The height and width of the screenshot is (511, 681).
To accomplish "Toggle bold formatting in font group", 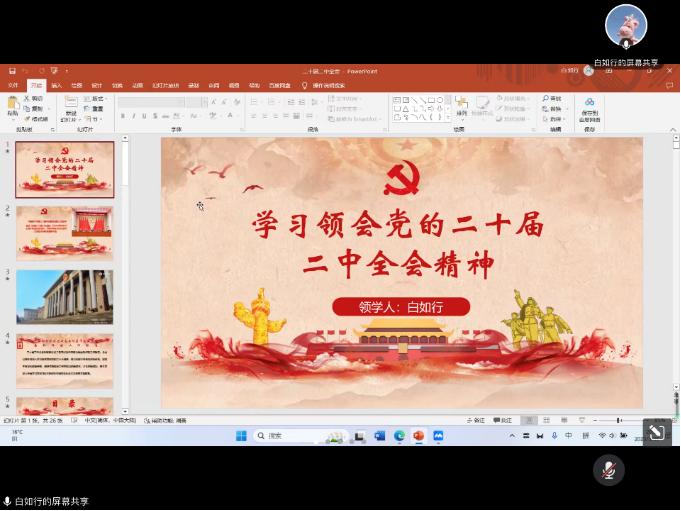I will click(x=122, y=116).
